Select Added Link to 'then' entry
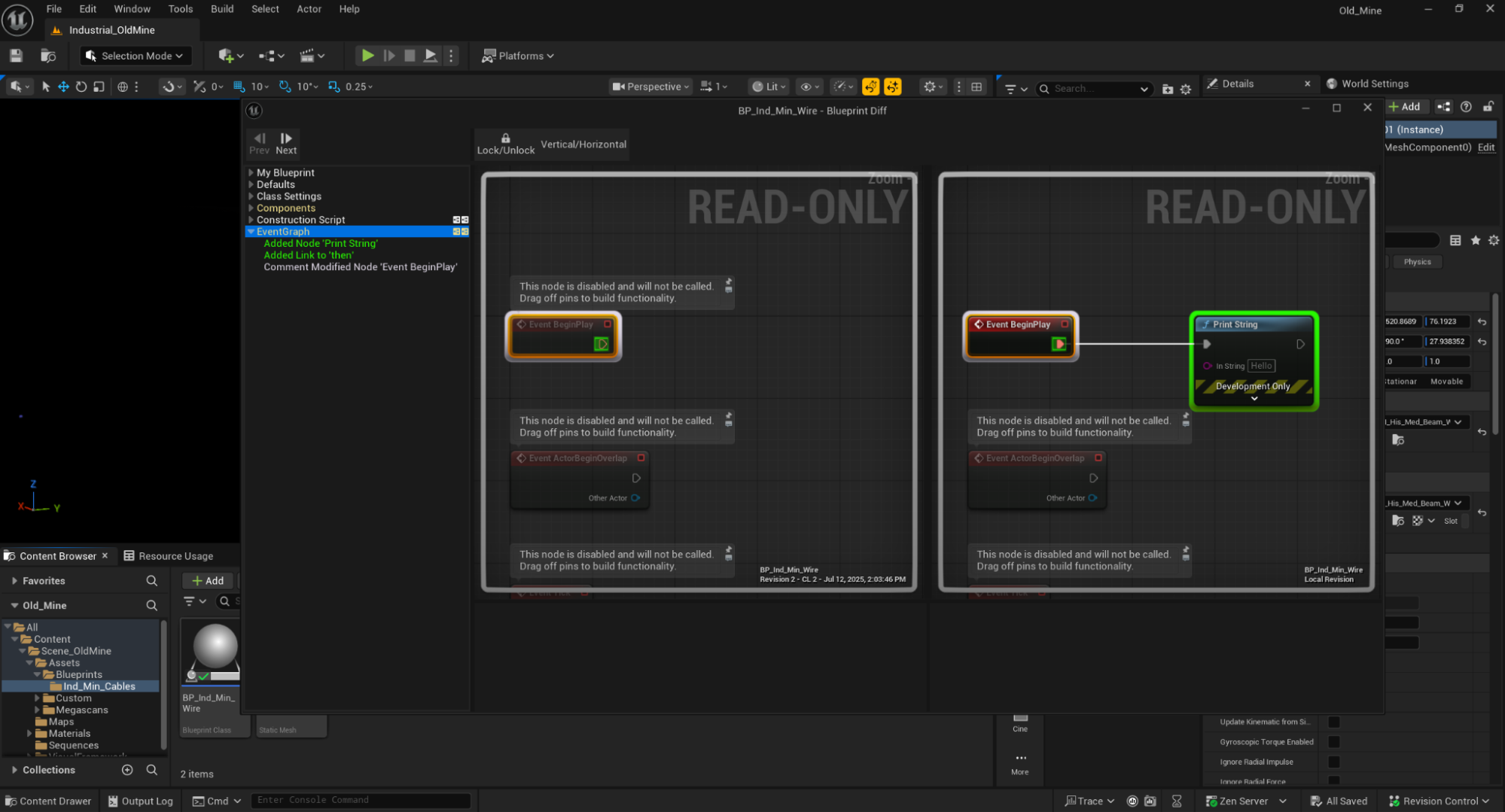Viewport: 1505px width, 812px height. (x=308, y=255)
